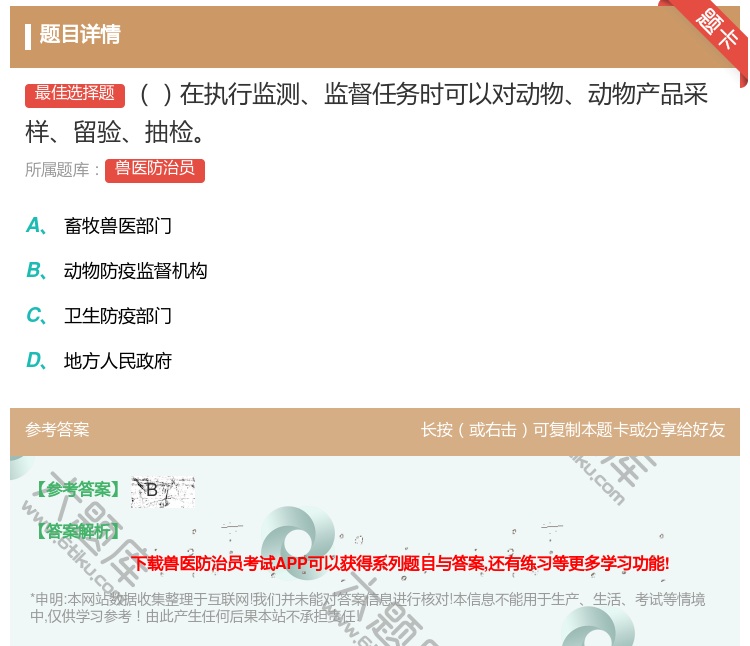Screen dimensions: 750x646
Task: Click the 长按（或右击）可复制本题卡 hint text
Action: 573,429
